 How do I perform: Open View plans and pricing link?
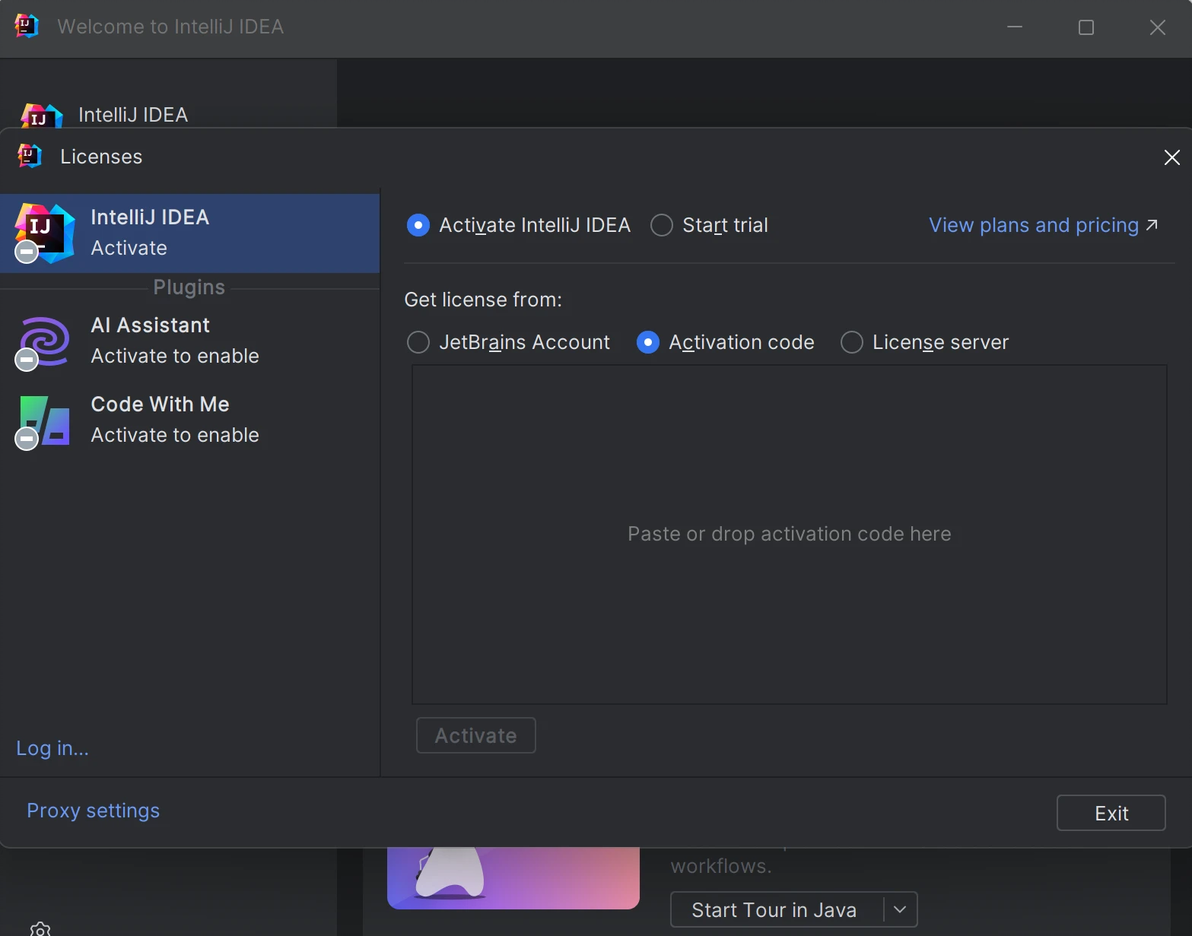pos(1043,225)
